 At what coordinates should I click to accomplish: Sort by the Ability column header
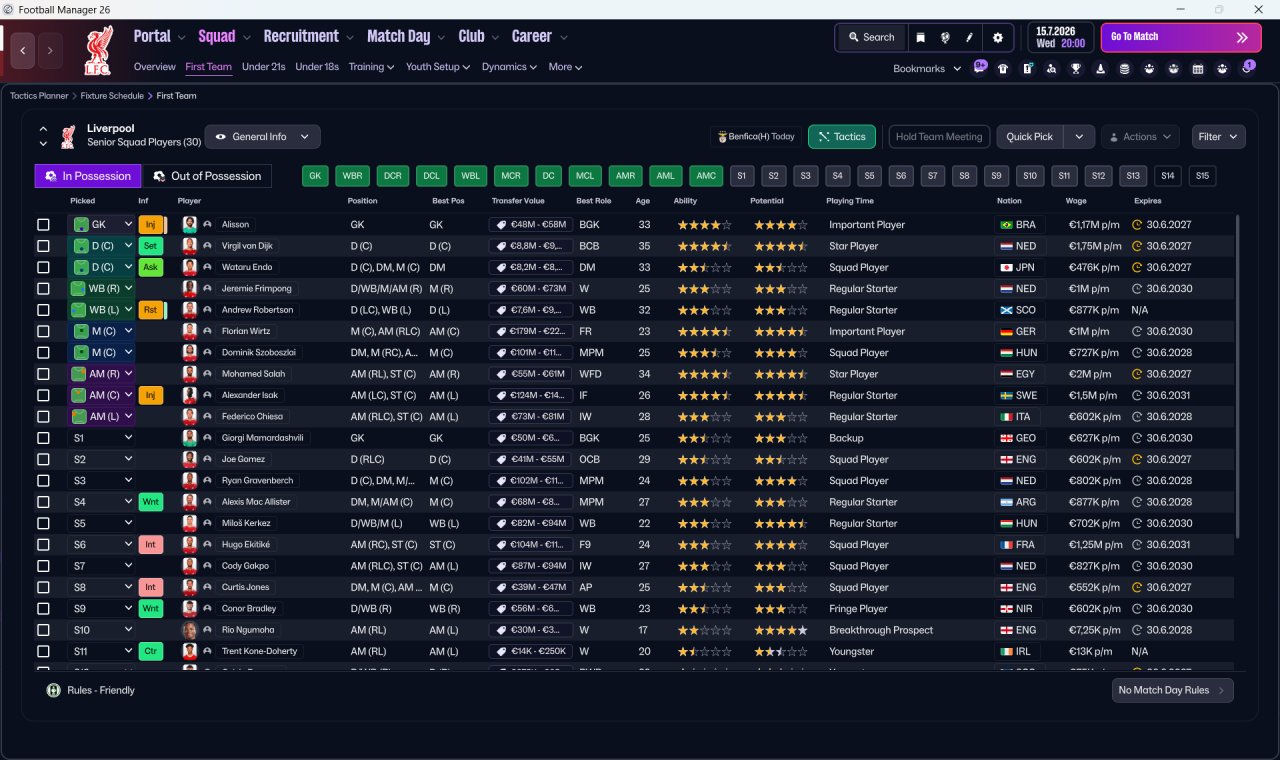(685, 201)
